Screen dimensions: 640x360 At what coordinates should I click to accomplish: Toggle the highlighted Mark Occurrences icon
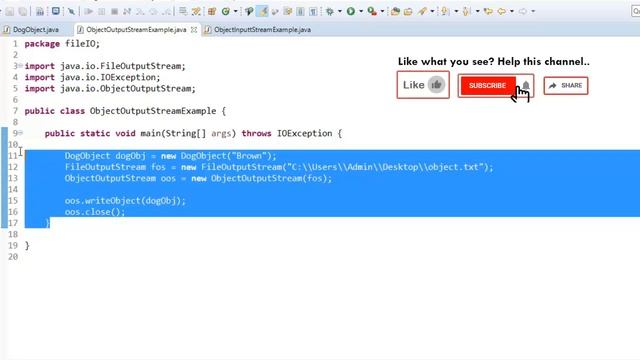[x=262, y=11]
